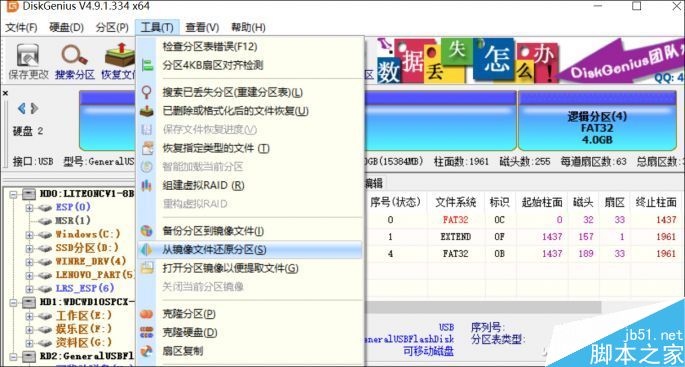685x367 pixels.
Task: Click the clone disk menu icon
Action: (x=147, y=332)
